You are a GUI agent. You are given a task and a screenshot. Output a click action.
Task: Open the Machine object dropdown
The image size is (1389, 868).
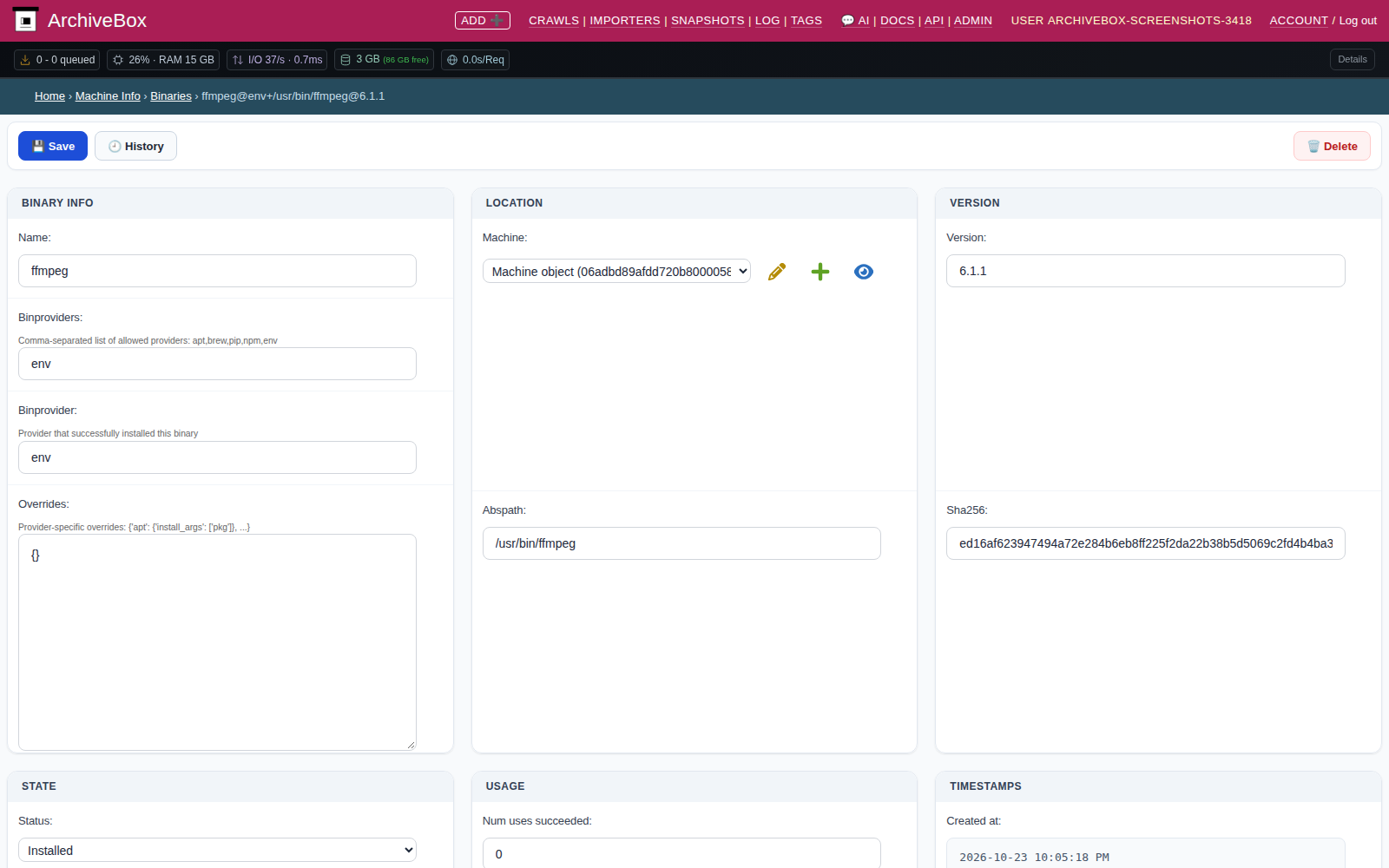[x=616, y=272]
